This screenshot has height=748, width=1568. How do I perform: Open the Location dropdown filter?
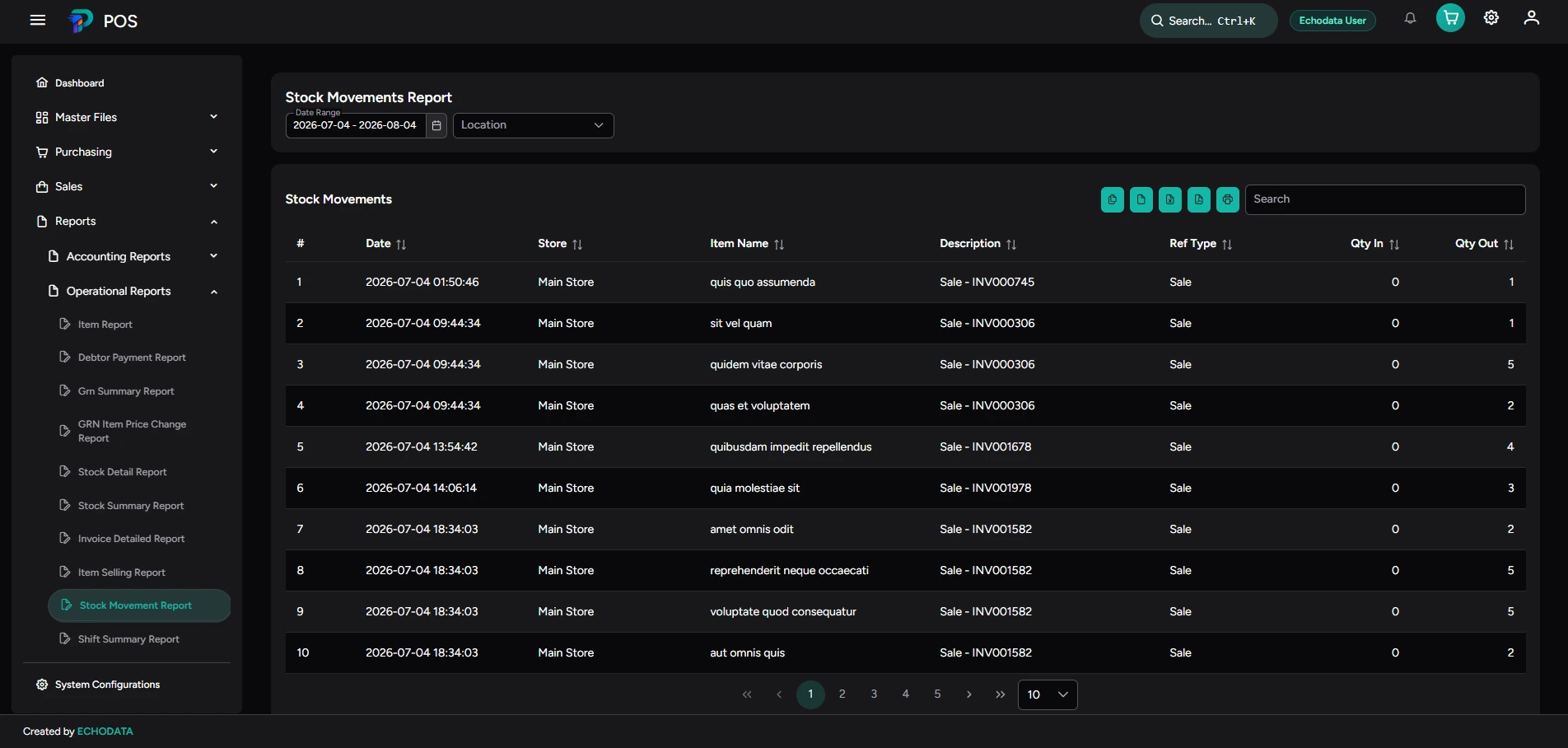coord(533,125)
